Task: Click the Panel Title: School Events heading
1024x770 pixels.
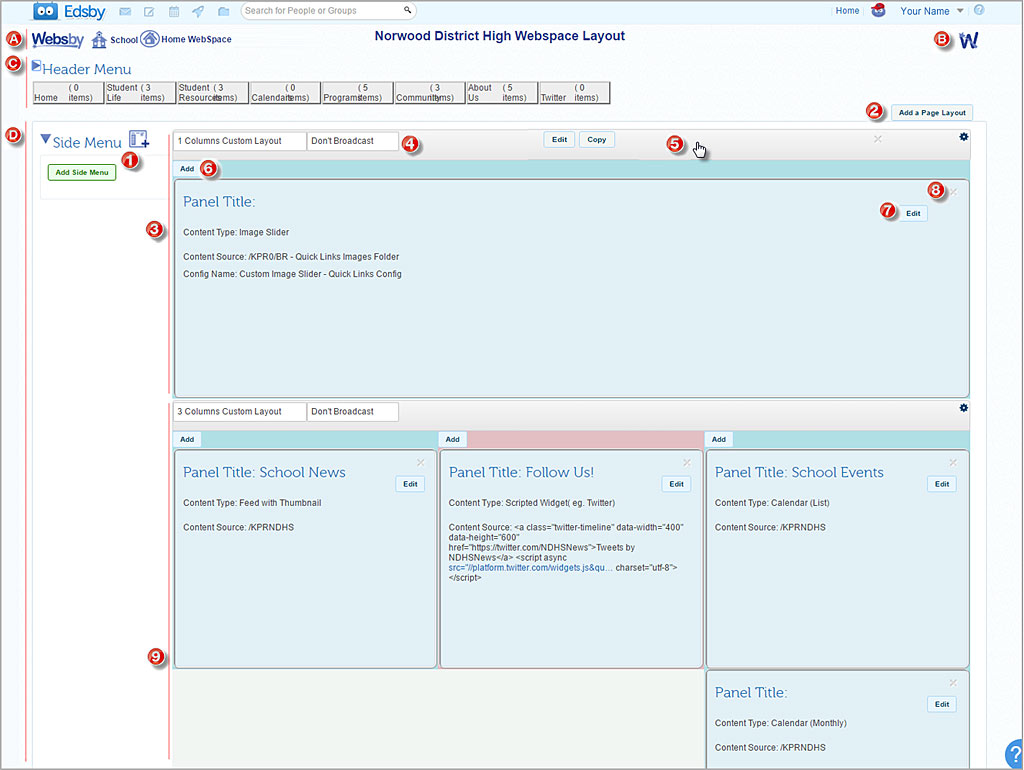Action: [799, 472]
